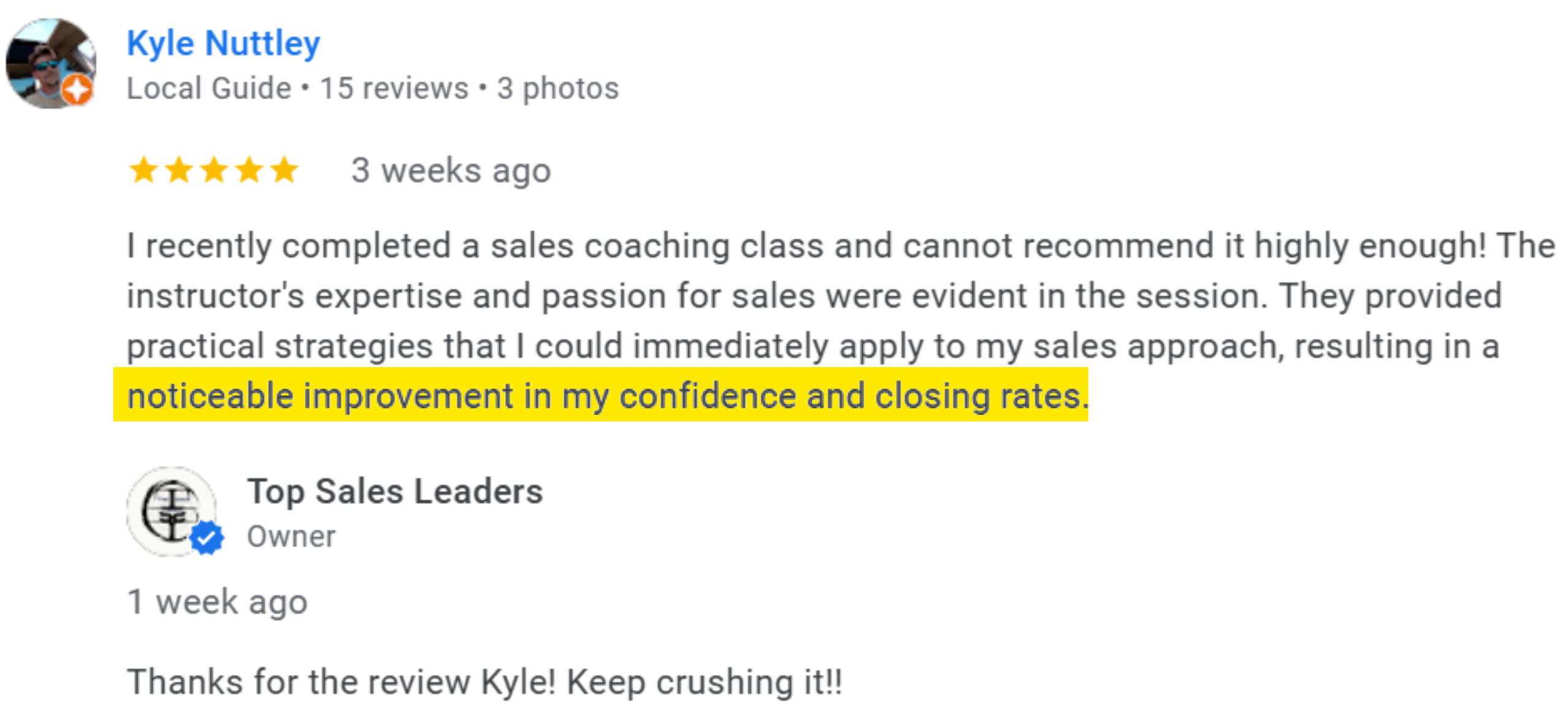Image resolution: width=1568 pixels, height=722 pixels.
Task: Click the second gold rating star
Action: (179, 170)
